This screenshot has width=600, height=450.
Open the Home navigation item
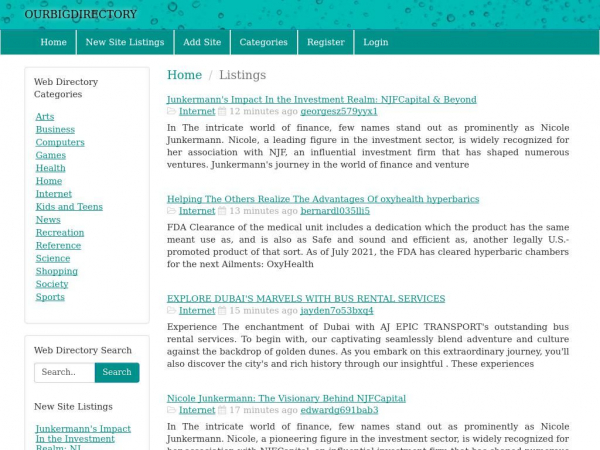(x=54, y=42)
